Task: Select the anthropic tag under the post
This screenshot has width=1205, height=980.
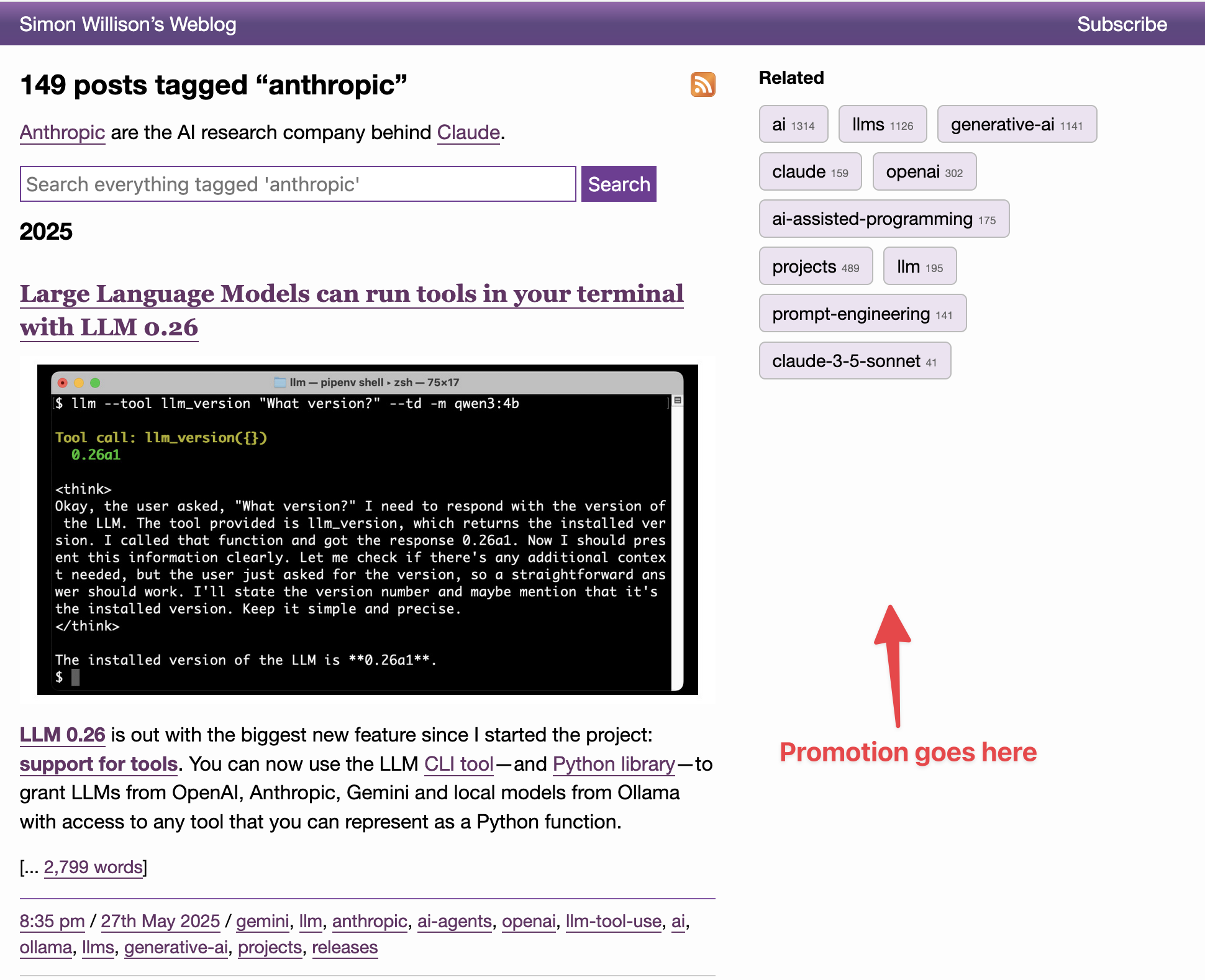Action: click(x=370, y=921)
